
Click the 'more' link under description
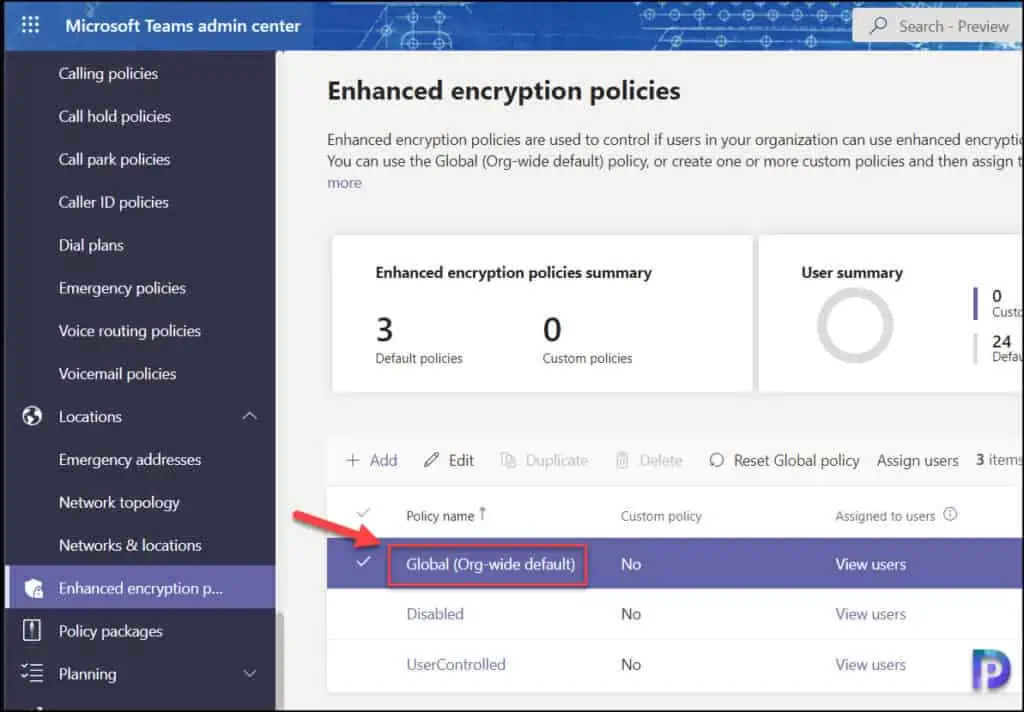tap(344, 183)
